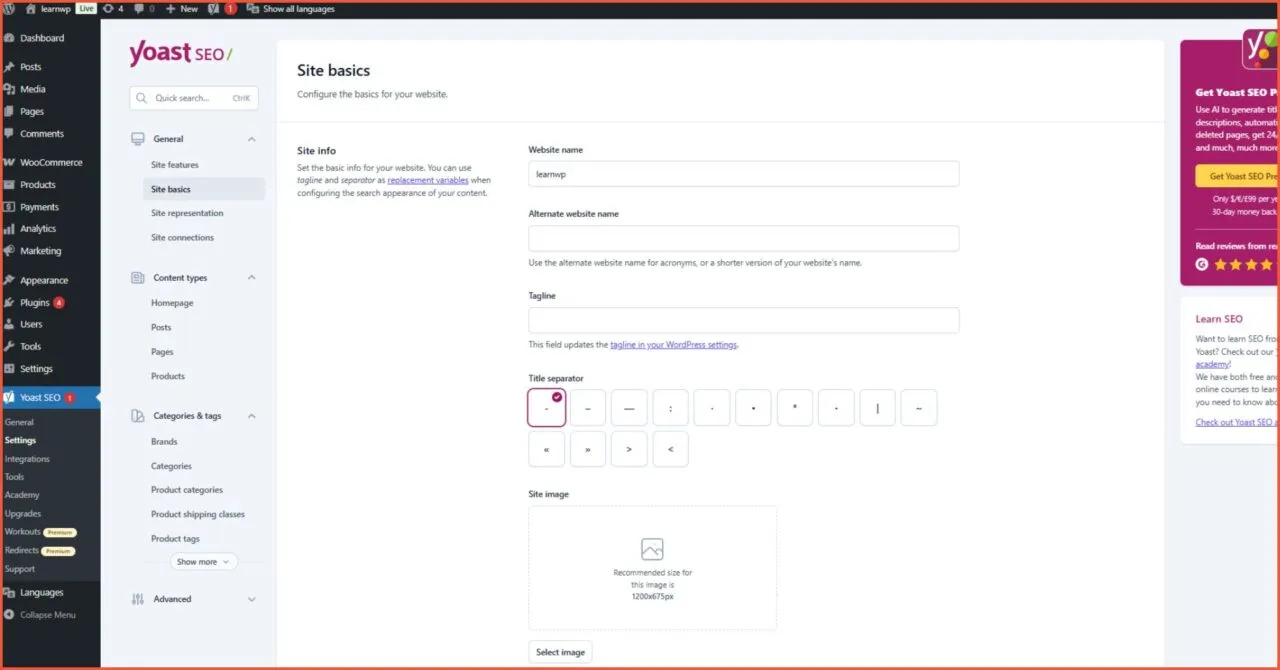Select the double-arrow « title separator

point(546,449)
